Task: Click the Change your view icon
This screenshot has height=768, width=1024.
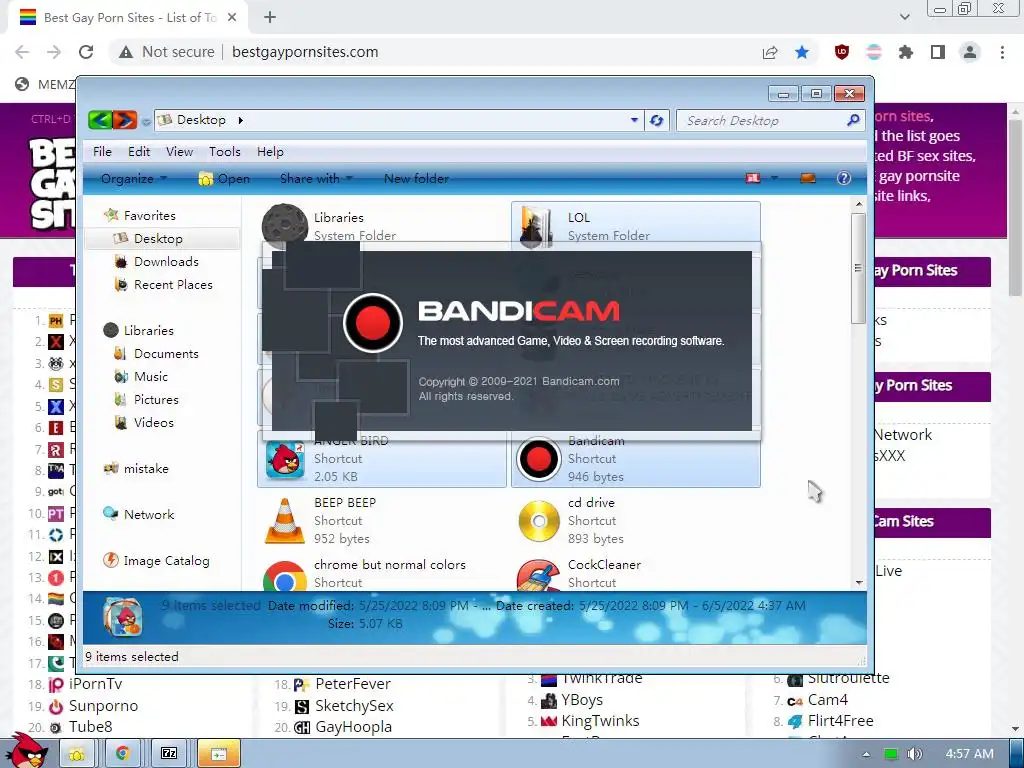Action: (x=753, y=178)
